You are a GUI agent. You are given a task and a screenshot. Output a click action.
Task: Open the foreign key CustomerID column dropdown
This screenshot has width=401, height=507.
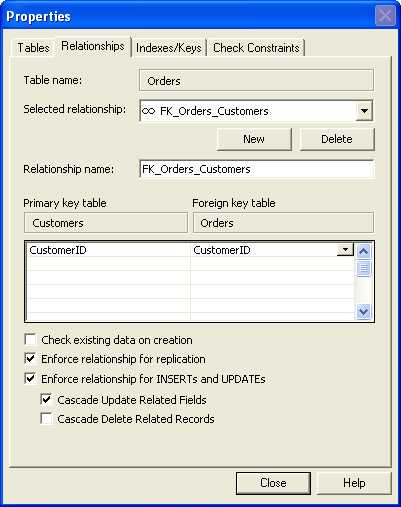pos(345,249)
